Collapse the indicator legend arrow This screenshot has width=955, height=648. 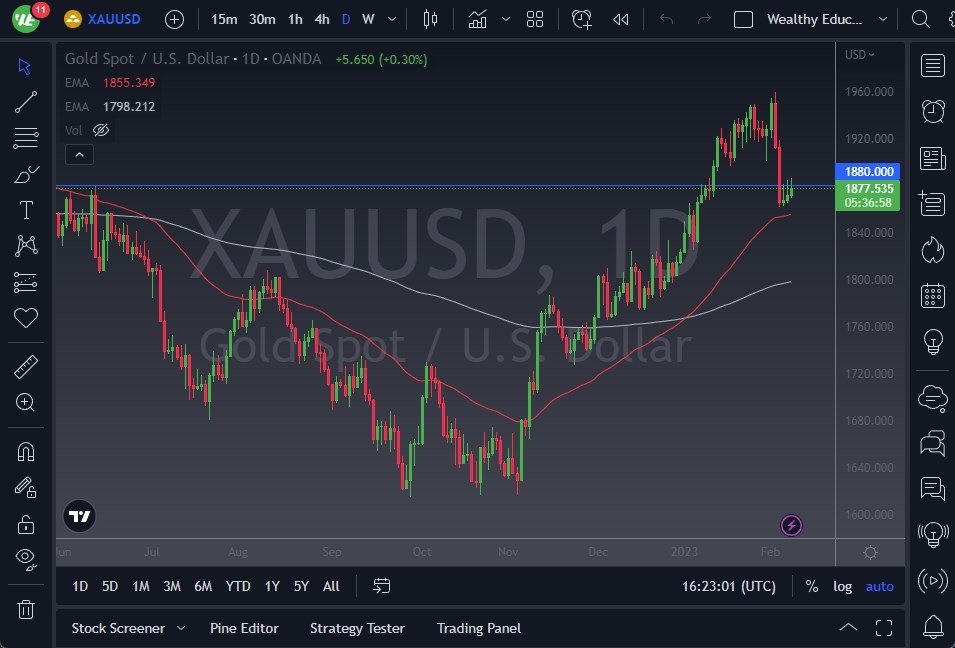coord(79,155)
